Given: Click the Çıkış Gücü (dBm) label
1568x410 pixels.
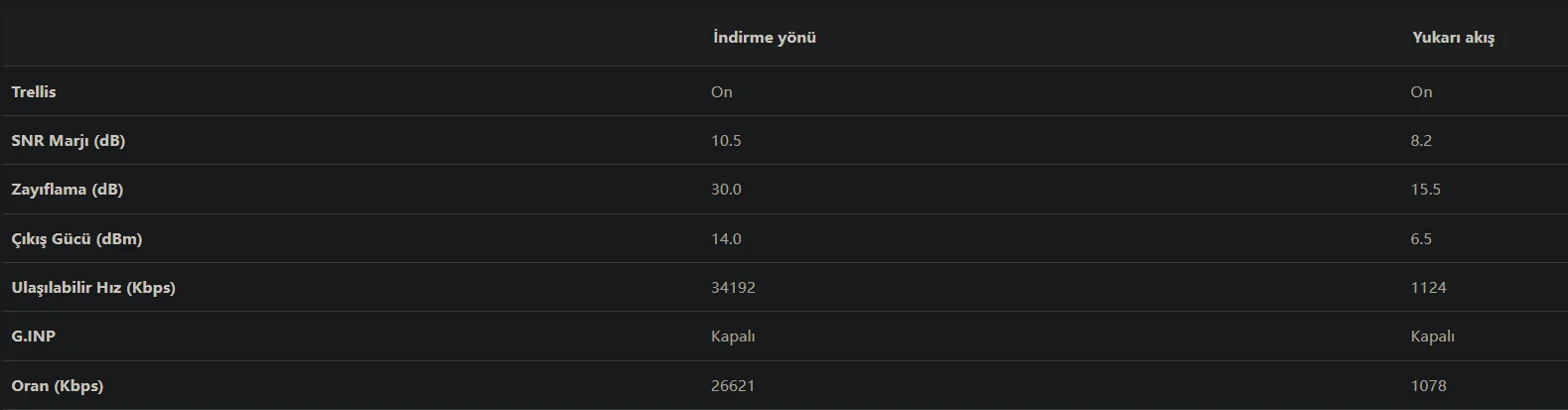Looking at the screenshot, I should (x=76, y=239).
